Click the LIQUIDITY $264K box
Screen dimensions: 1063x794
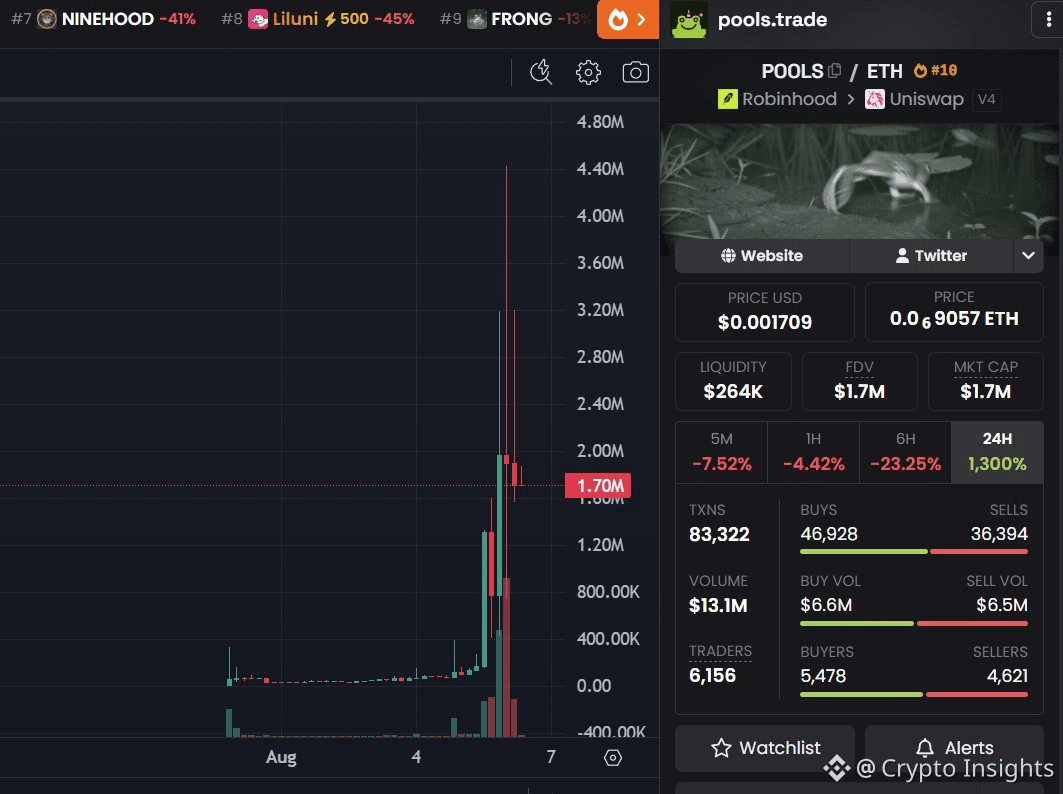(733, 381)
